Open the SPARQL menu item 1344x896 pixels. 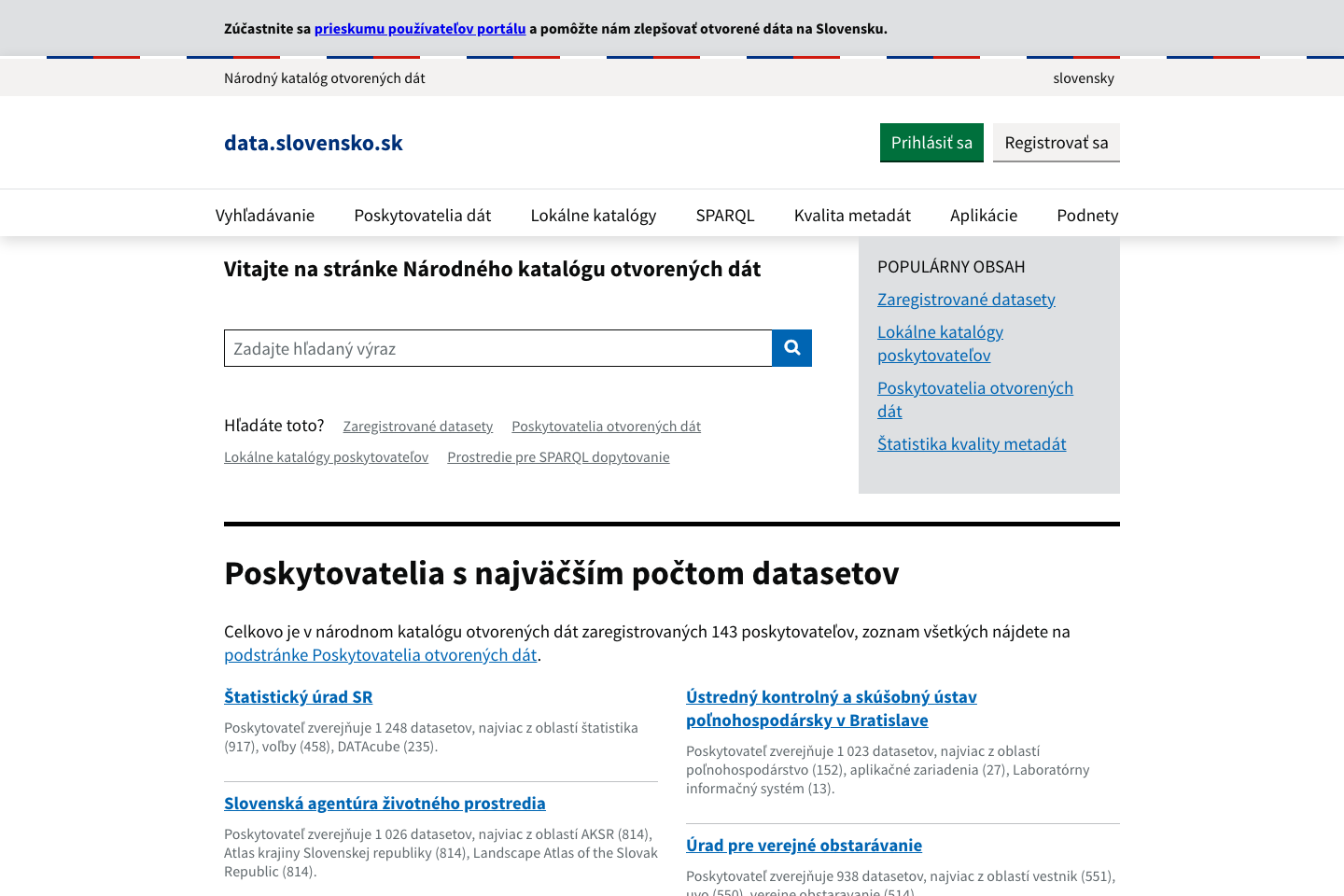(x=724, y=215)
